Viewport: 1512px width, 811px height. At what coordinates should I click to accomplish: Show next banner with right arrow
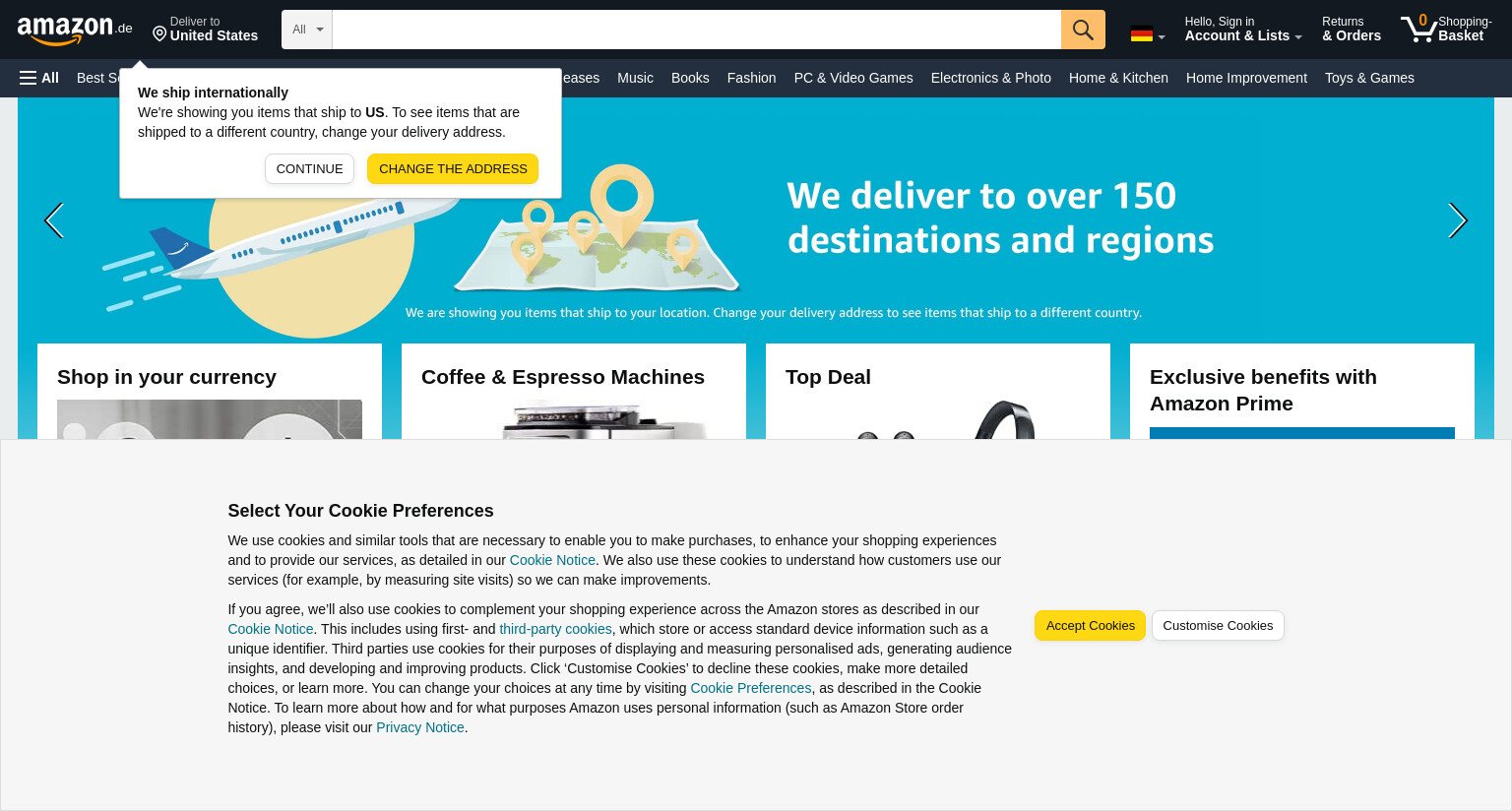[x=1458, y=220]
